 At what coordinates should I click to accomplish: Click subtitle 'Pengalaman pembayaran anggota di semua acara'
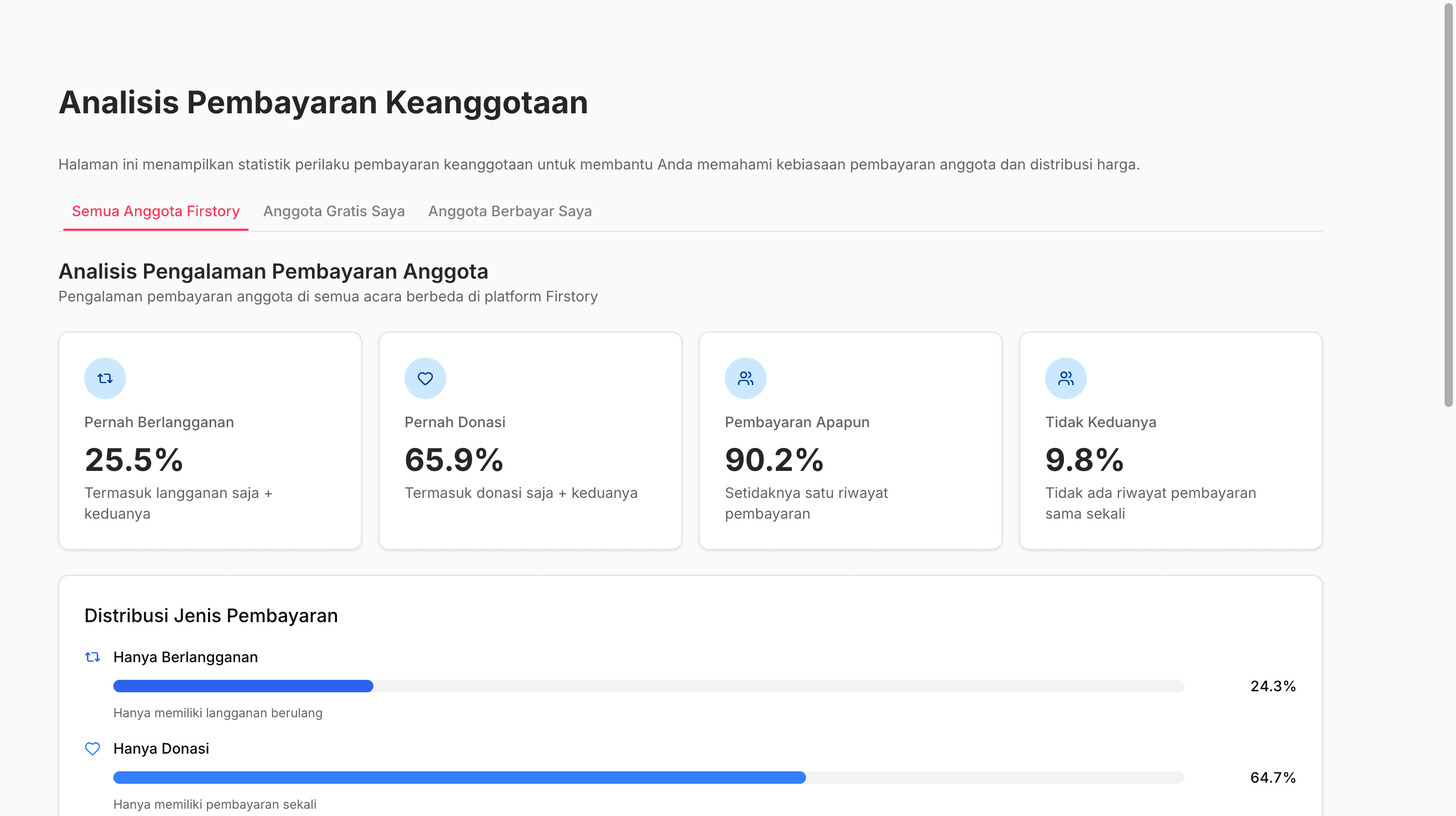point(328,297)
